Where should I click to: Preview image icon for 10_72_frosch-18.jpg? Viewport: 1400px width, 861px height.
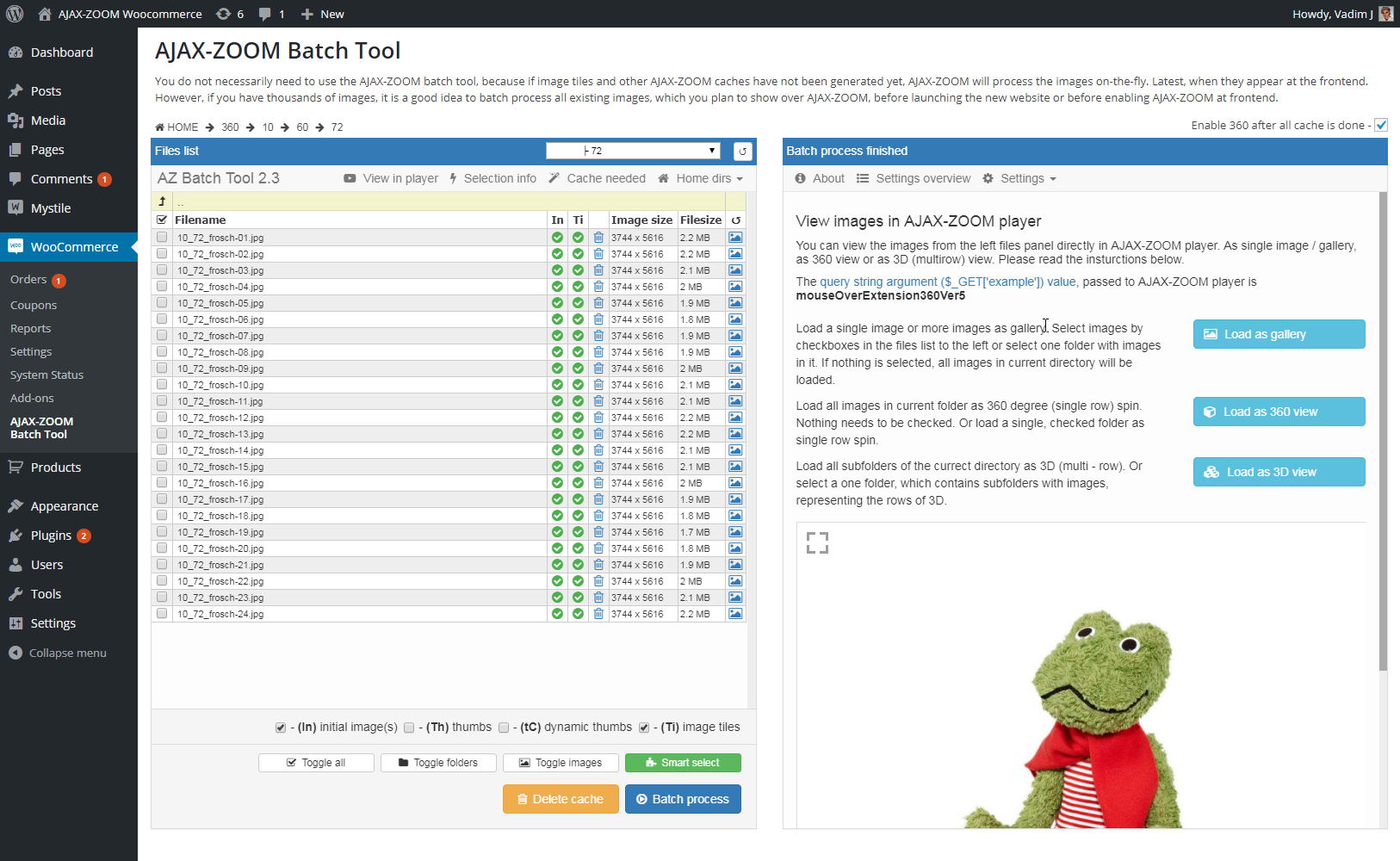click(x=735, y=516)
